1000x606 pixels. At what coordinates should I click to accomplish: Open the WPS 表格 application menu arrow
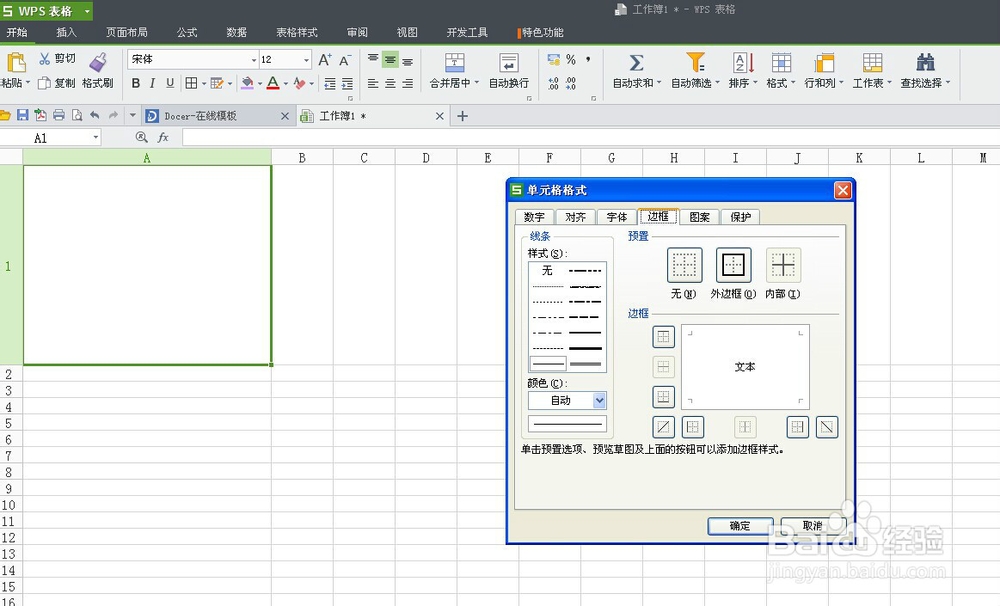pos(87,11)
